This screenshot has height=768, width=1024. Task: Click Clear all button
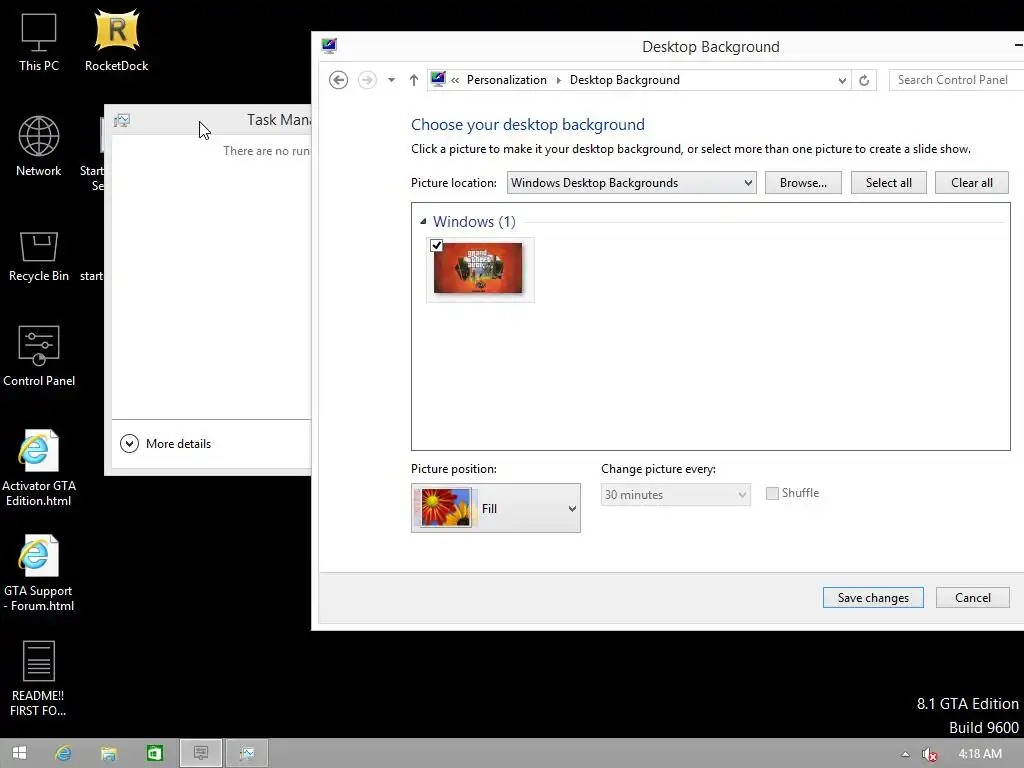pyautogui.click(x=971, y=183)
